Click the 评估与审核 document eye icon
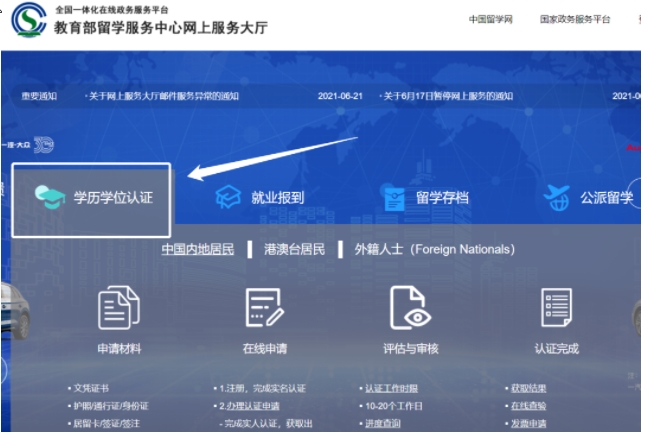Image resolution: width=646 pixels, height=433 pixels. (410, 308)
